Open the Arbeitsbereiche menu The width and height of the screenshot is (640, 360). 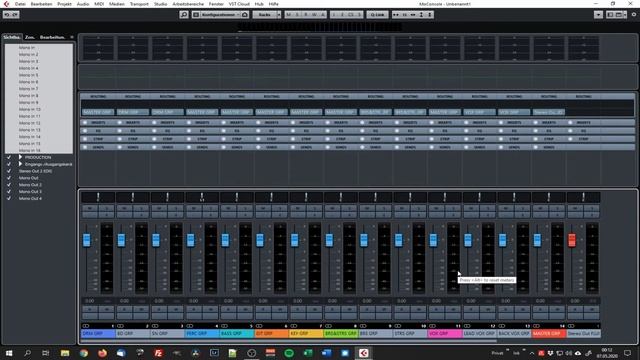[188, 4]
